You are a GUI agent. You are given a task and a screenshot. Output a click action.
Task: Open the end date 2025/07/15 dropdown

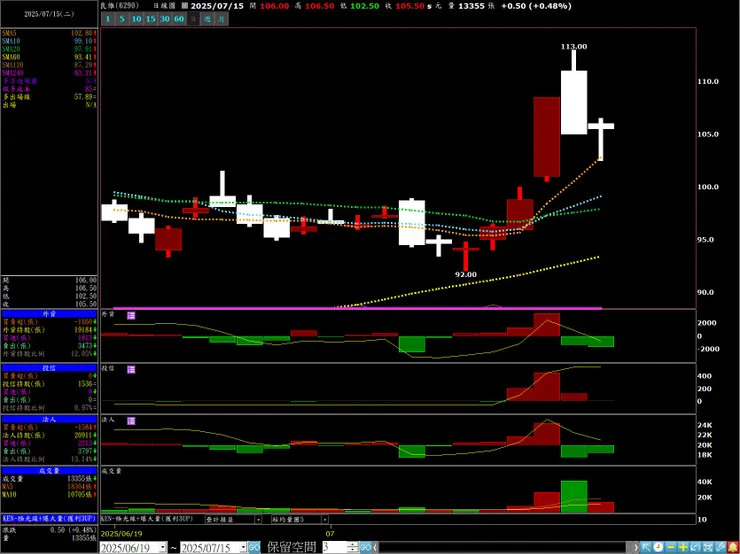coord(243,547)
